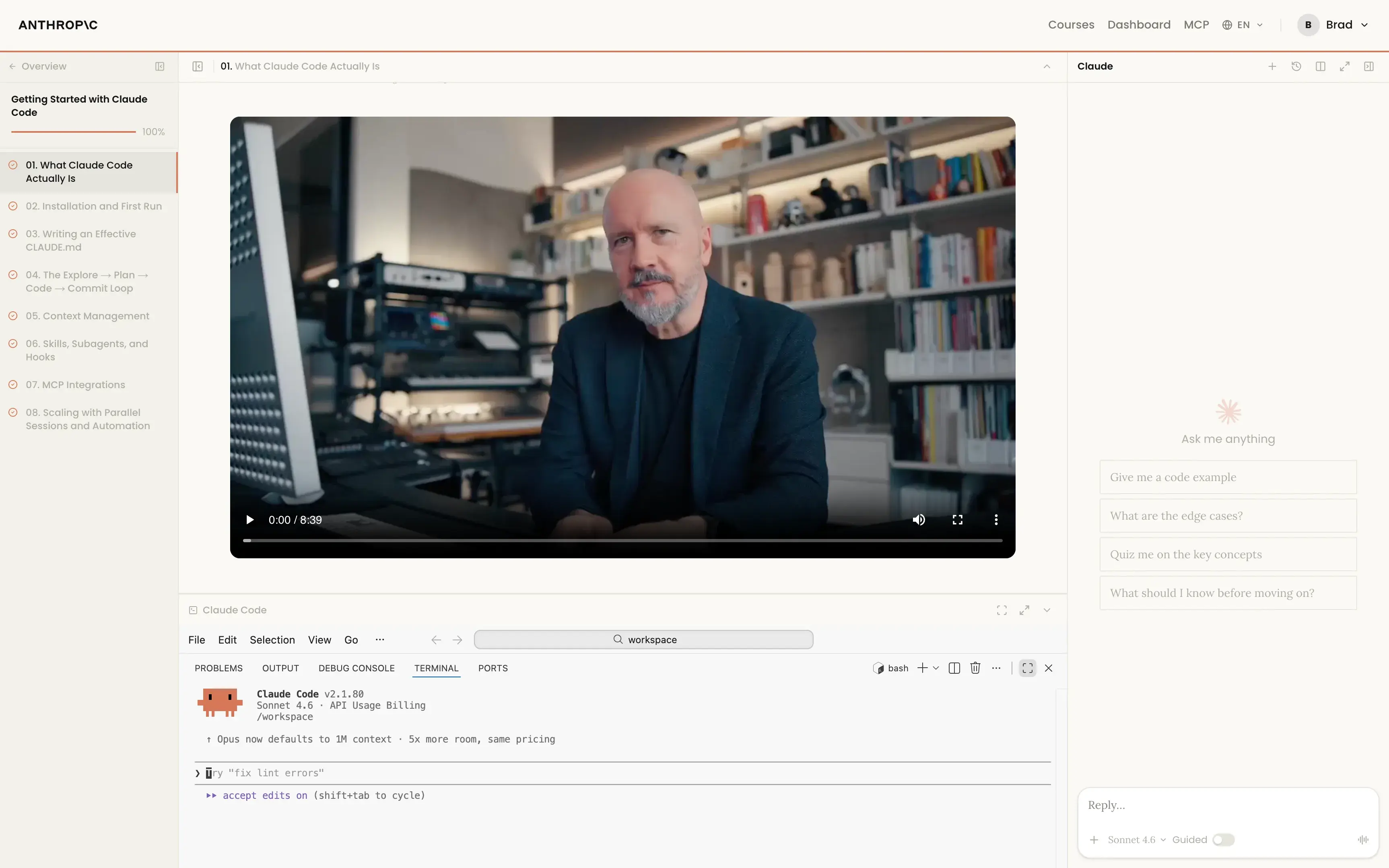Enter video fullscreen mode
The height and width of the screenshot is (868, 1389).
(x=957, y=520)
